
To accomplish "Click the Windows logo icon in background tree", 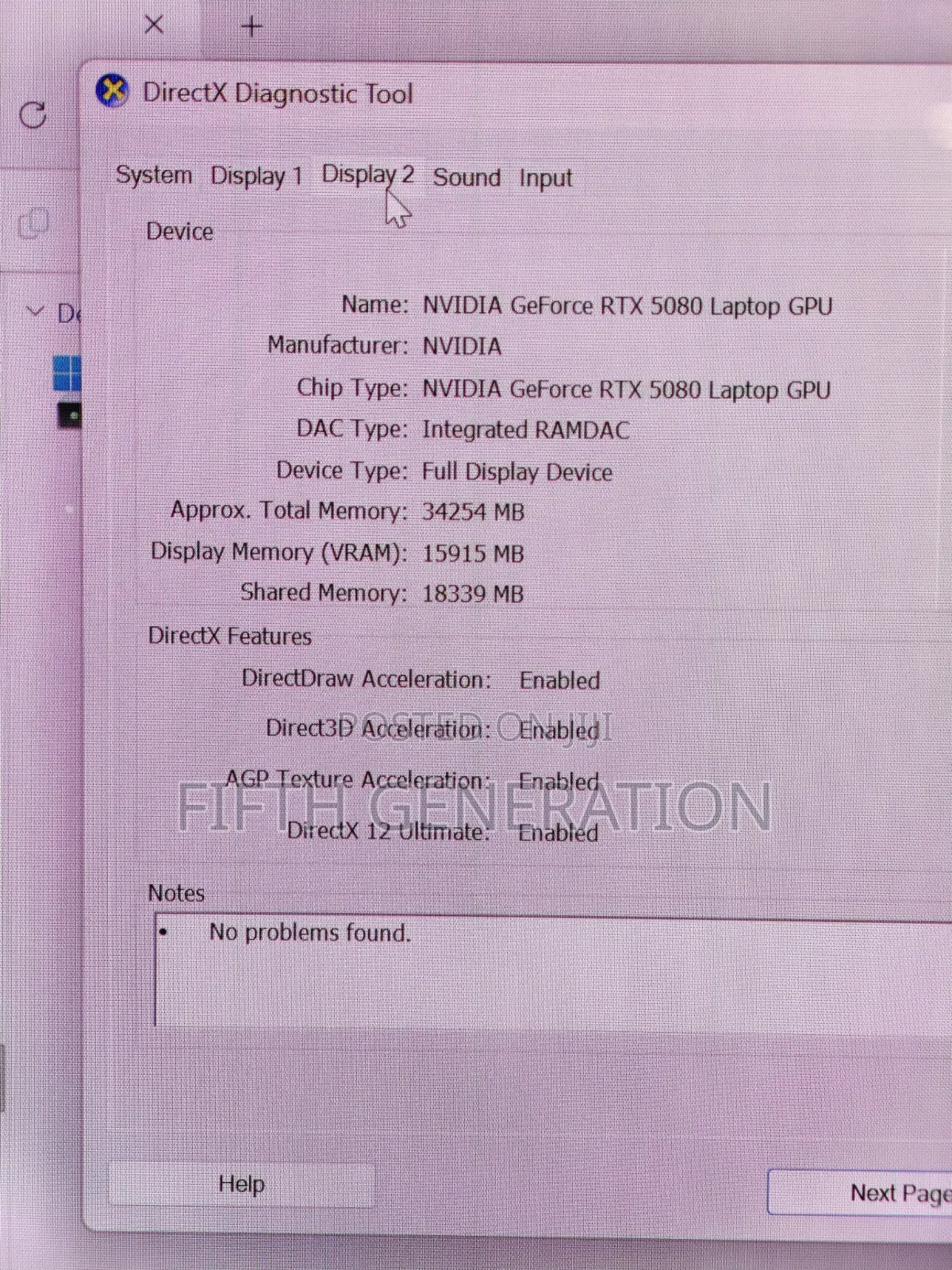I will point(67,373).
